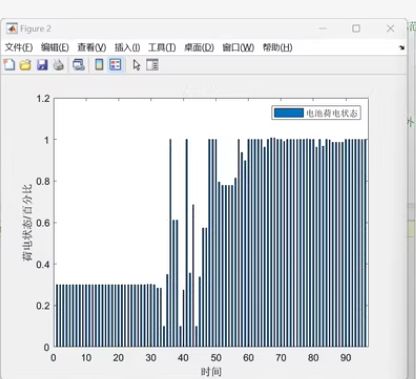Image resolution: width=416 pixels, height=379 pixels.
Task: Open the 帮助(H) menu
Action: click(277, 48)
